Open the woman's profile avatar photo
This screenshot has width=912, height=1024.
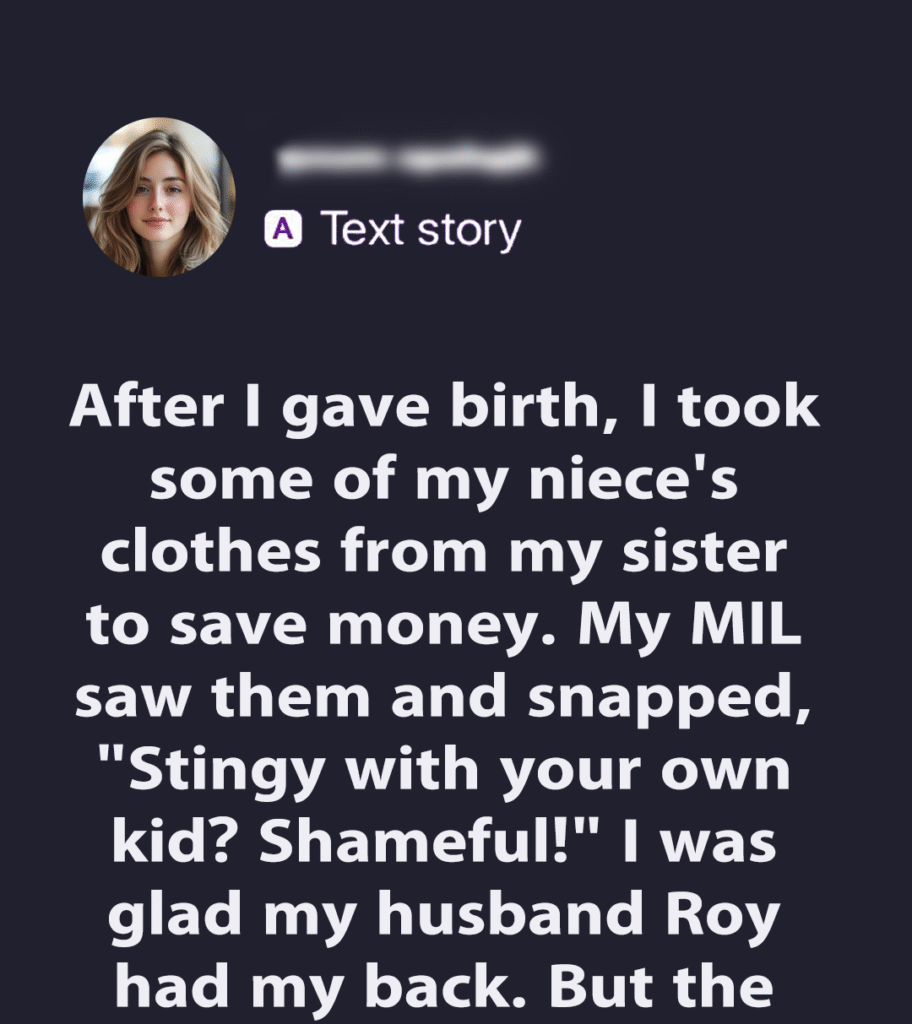coord(159,197)
